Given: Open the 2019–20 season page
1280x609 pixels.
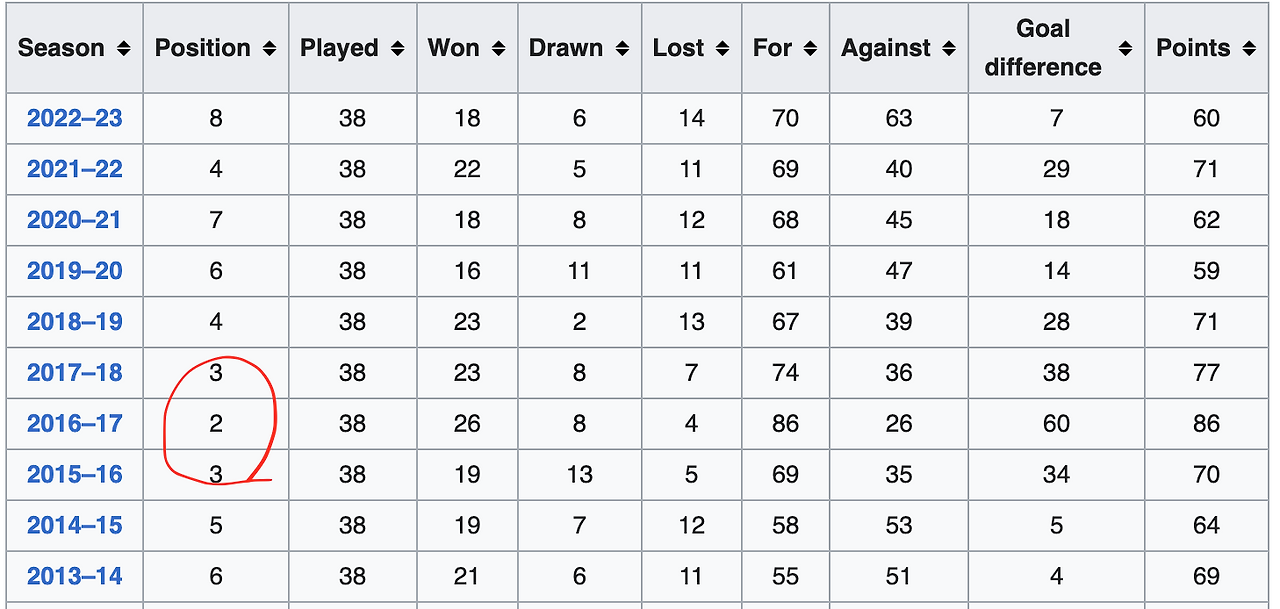Looking at the screenshot, I should [x=75, y=271].
